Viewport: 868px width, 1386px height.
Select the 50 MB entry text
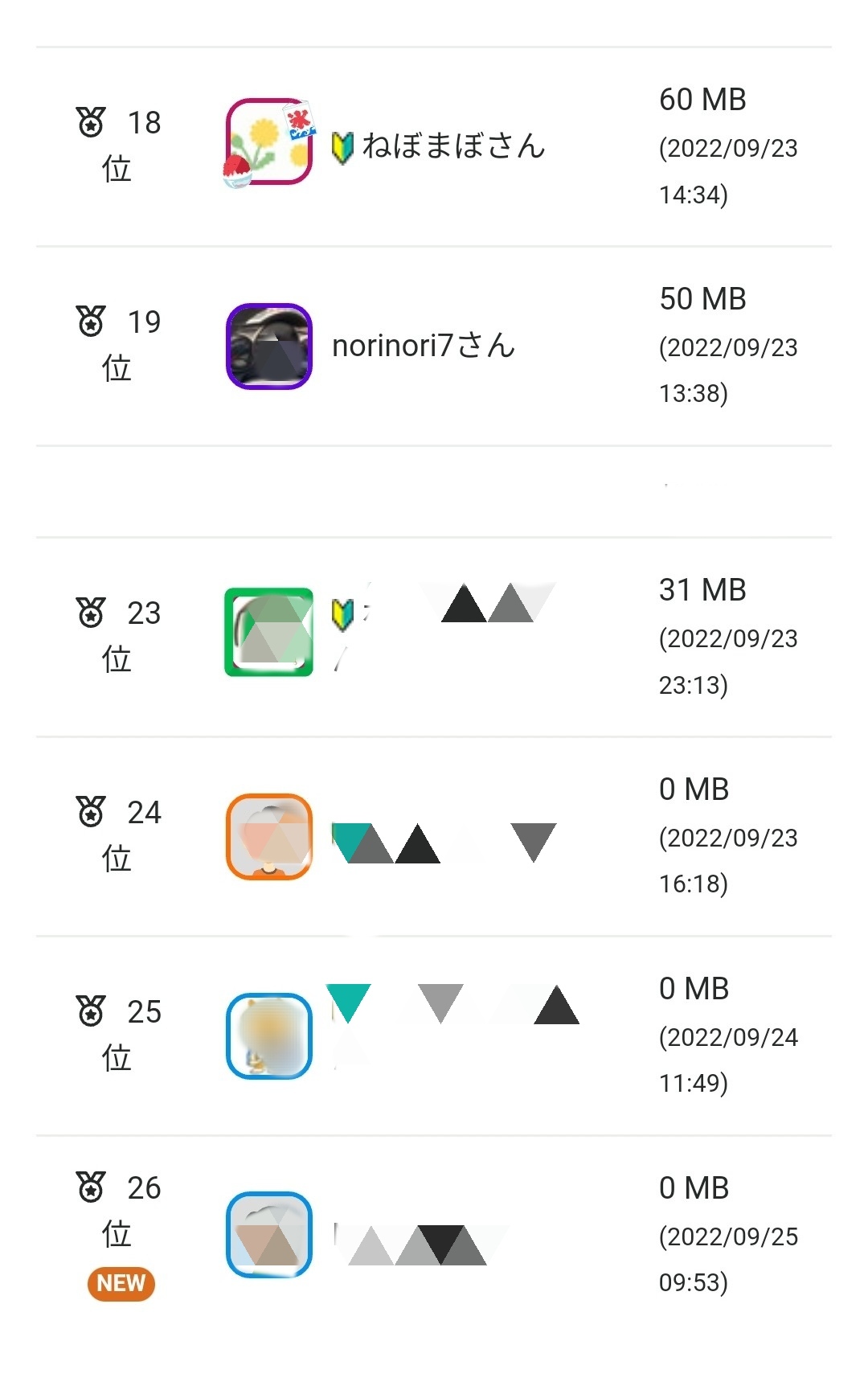click(702, 299)
